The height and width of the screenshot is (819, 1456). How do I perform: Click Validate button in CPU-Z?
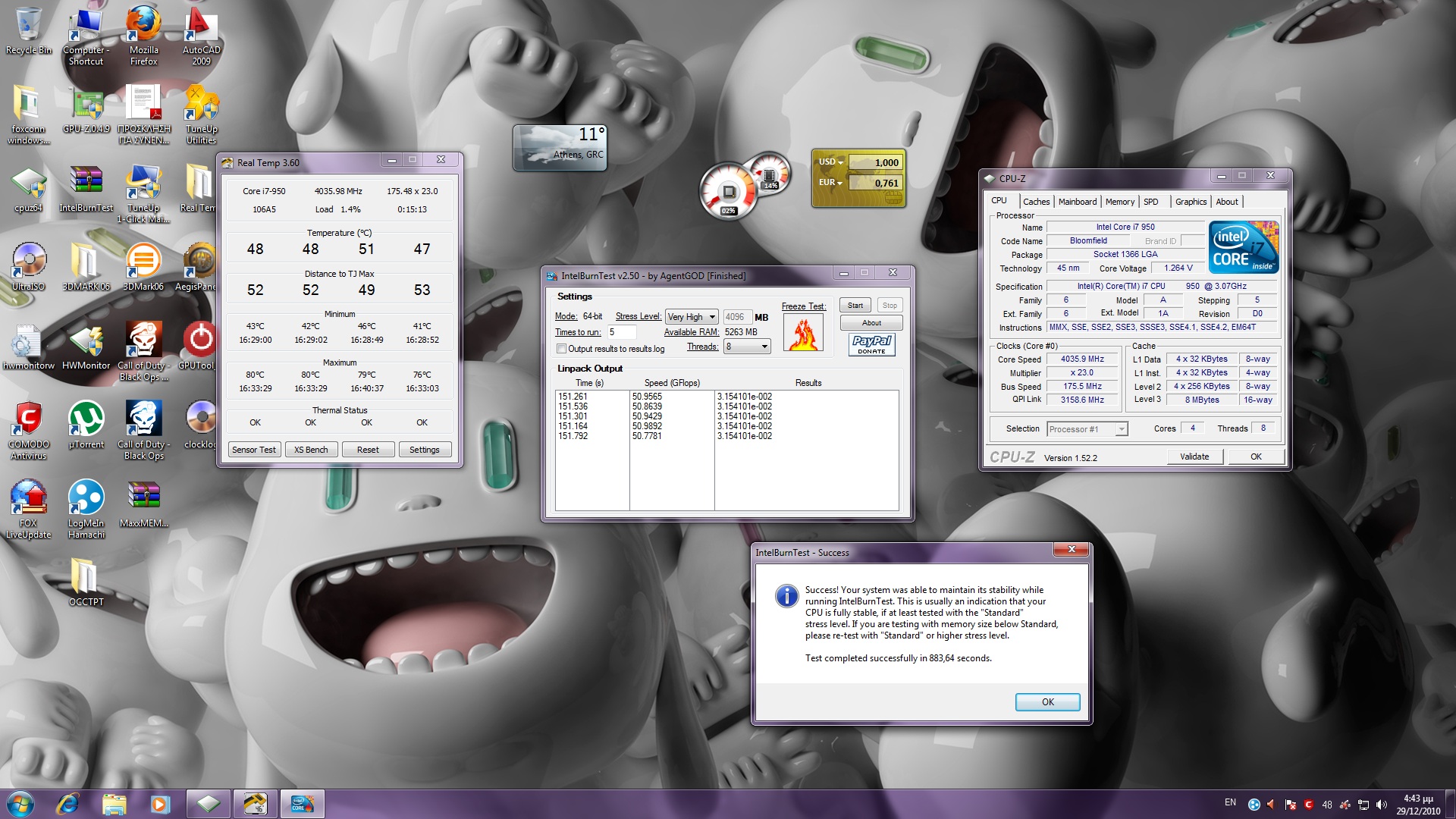[x=1194, y=457]
